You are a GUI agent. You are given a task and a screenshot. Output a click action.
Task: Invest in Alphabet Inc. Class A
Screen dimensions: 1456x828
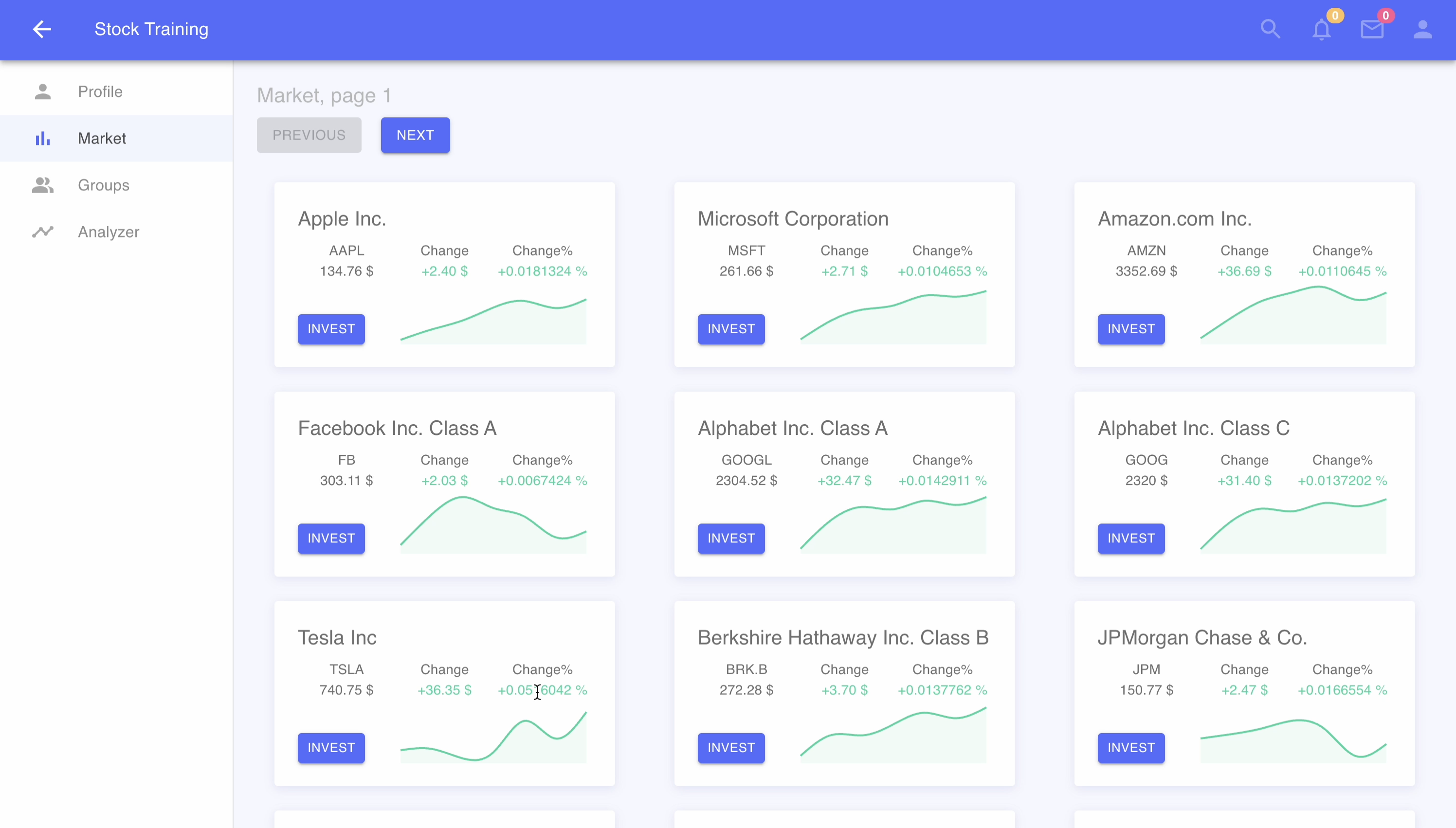731,538
